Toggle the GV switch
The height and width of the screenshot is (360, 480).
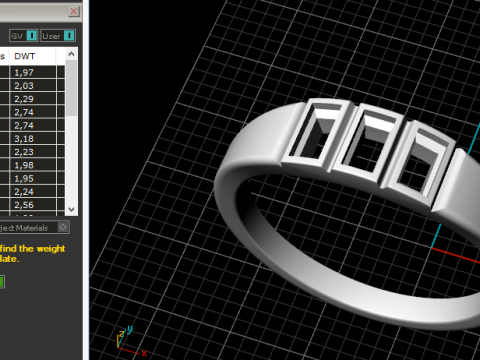(23, 36)
